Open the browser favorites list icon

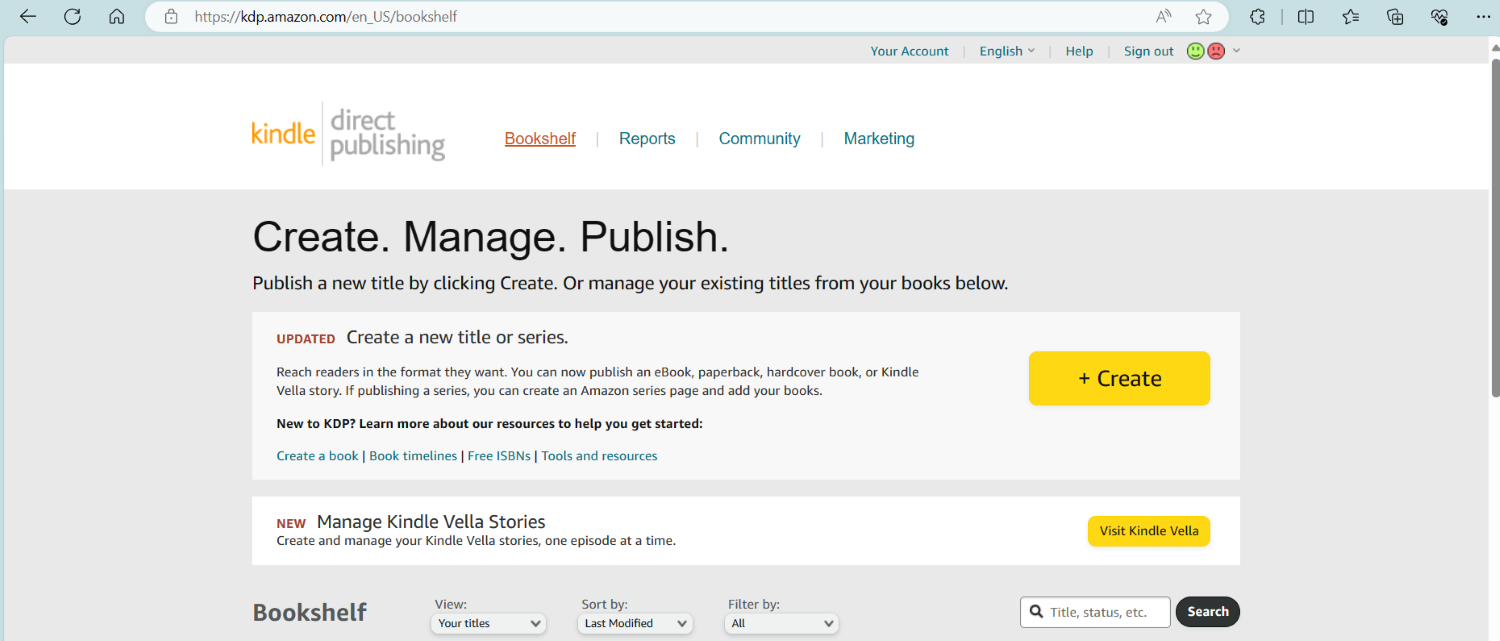click(1351, 17)
